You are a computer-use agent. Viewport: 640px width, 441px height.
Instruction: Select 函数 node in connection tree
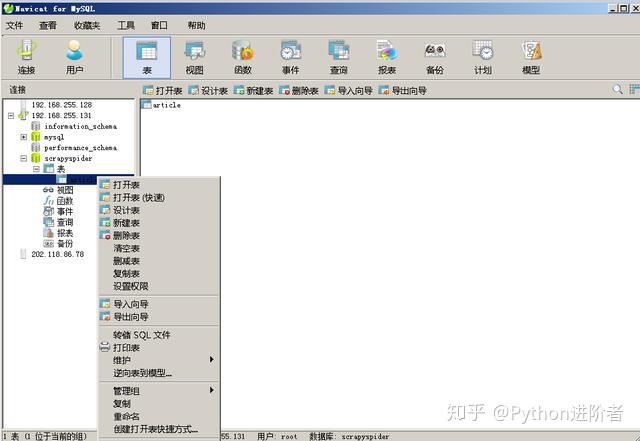(x=65, y=200)
